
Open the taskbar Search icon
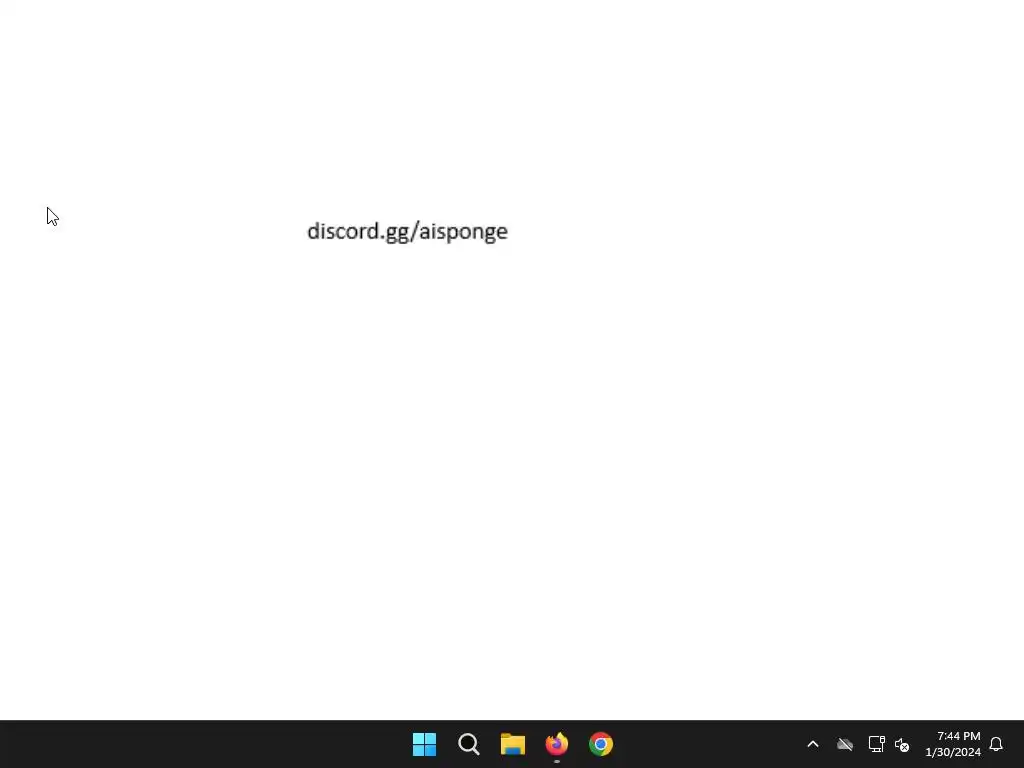click(468, 744)
